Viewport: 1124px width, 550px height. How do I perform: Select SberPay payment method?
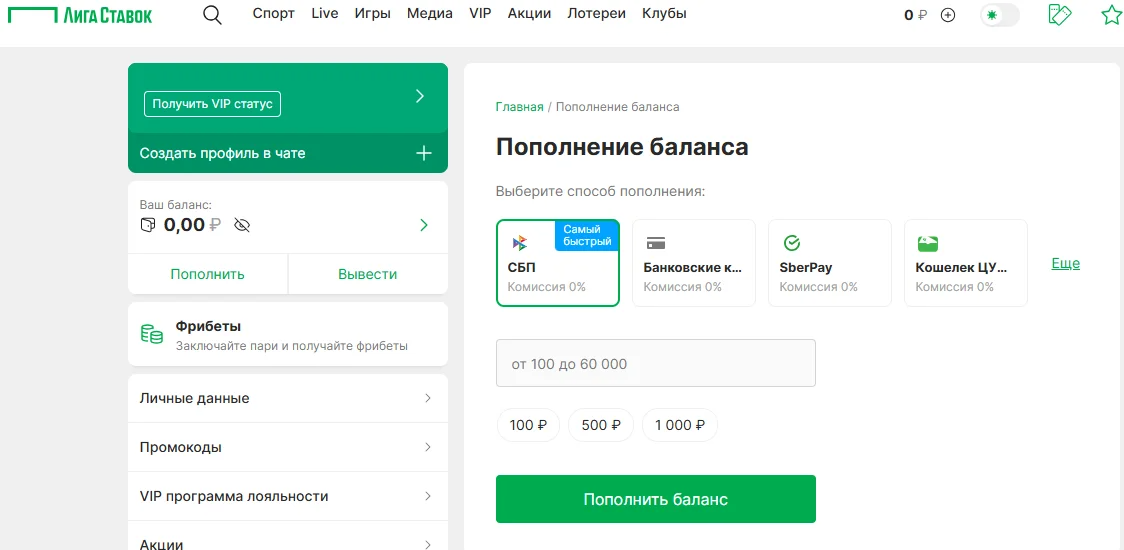coord(830,263)
